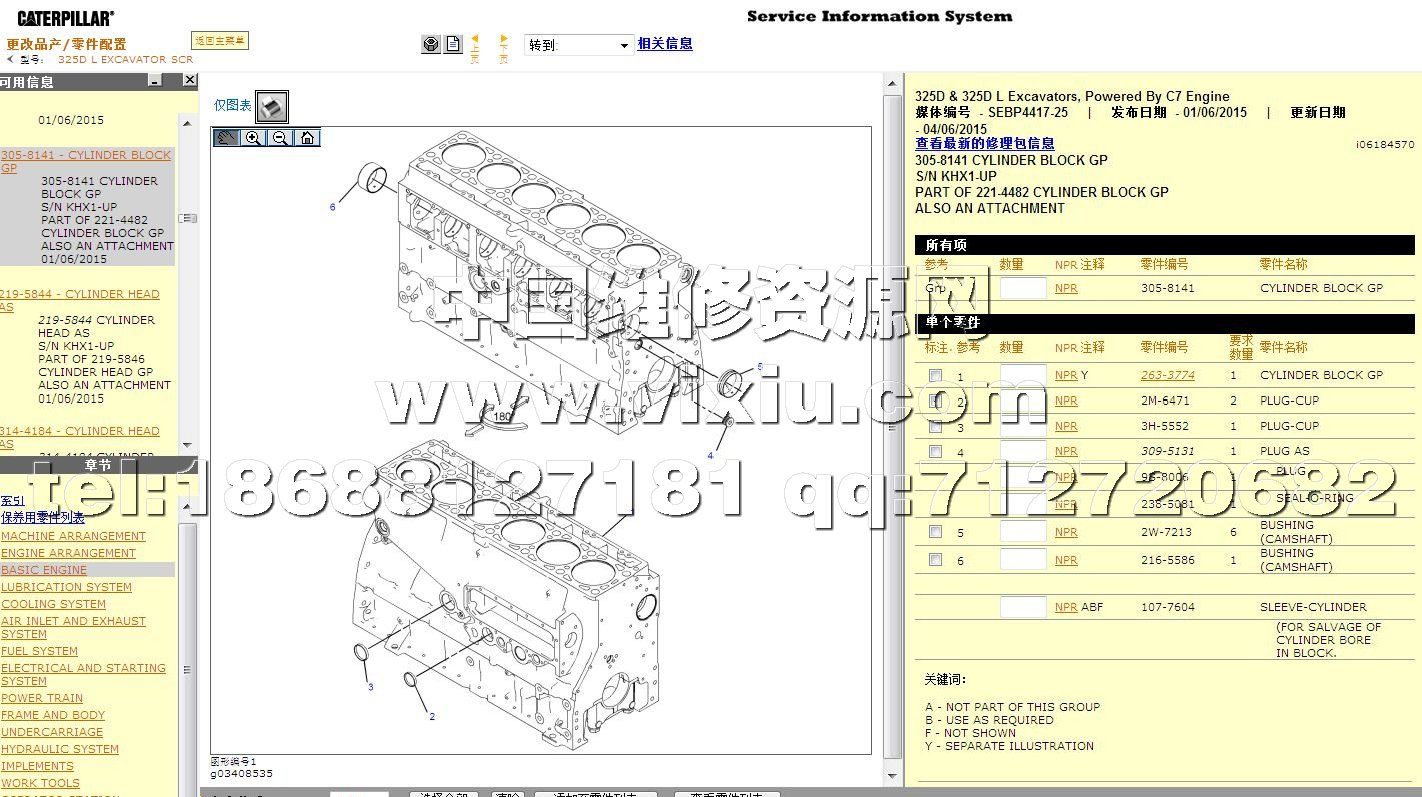Zoom out of the cylinder block diagram
The width and height of the screenshot is (1422, 797).
[280, 138]
